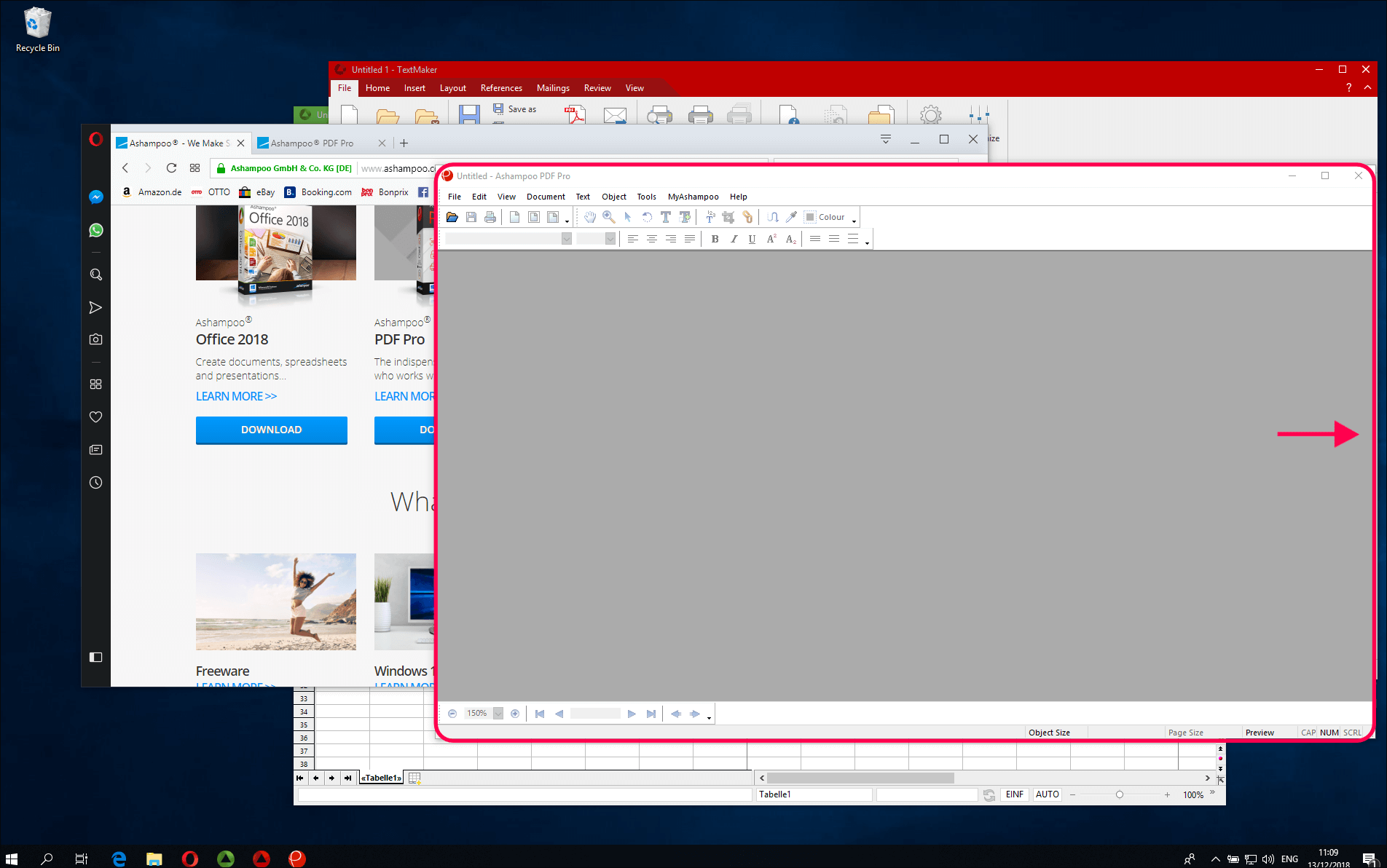Open the Document menu in PDF Pro
Image resolution: width=1387 pixels, height=868 pixels.
tap(546, 197)
